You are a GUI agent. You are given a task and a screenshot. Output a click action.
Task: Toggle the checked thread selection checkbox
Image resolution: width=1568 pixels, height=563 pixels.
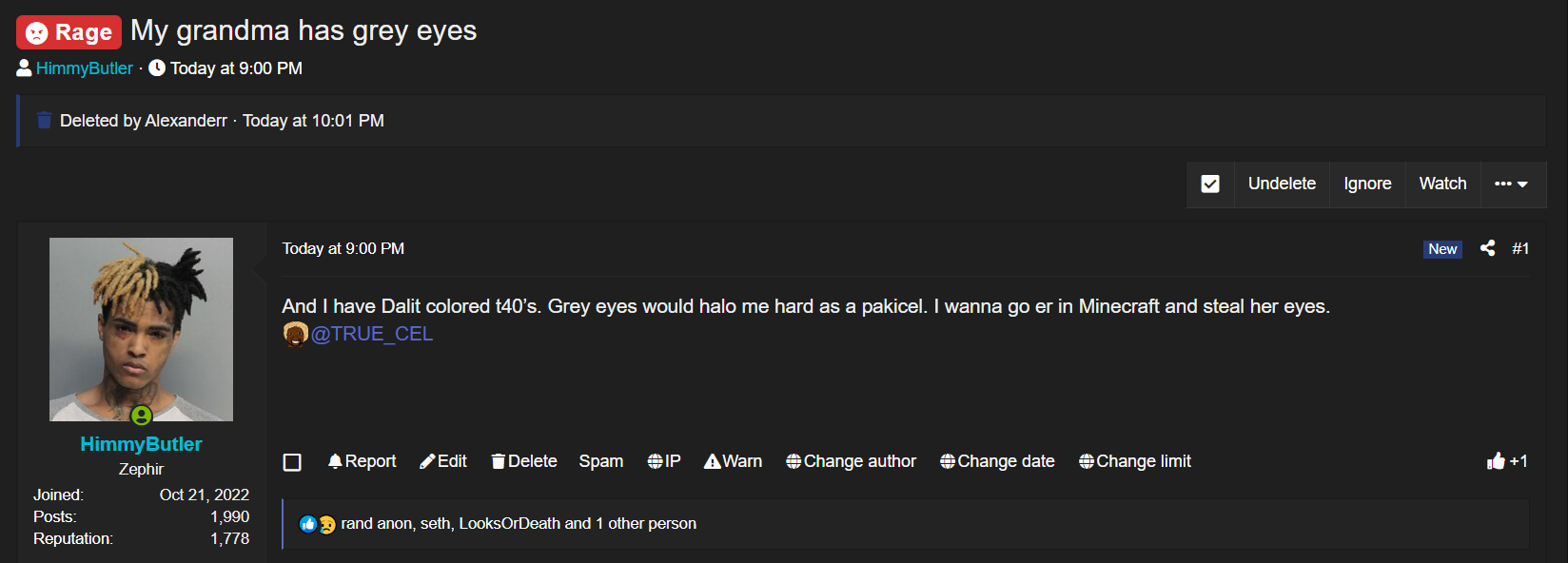click(1210, 184)
